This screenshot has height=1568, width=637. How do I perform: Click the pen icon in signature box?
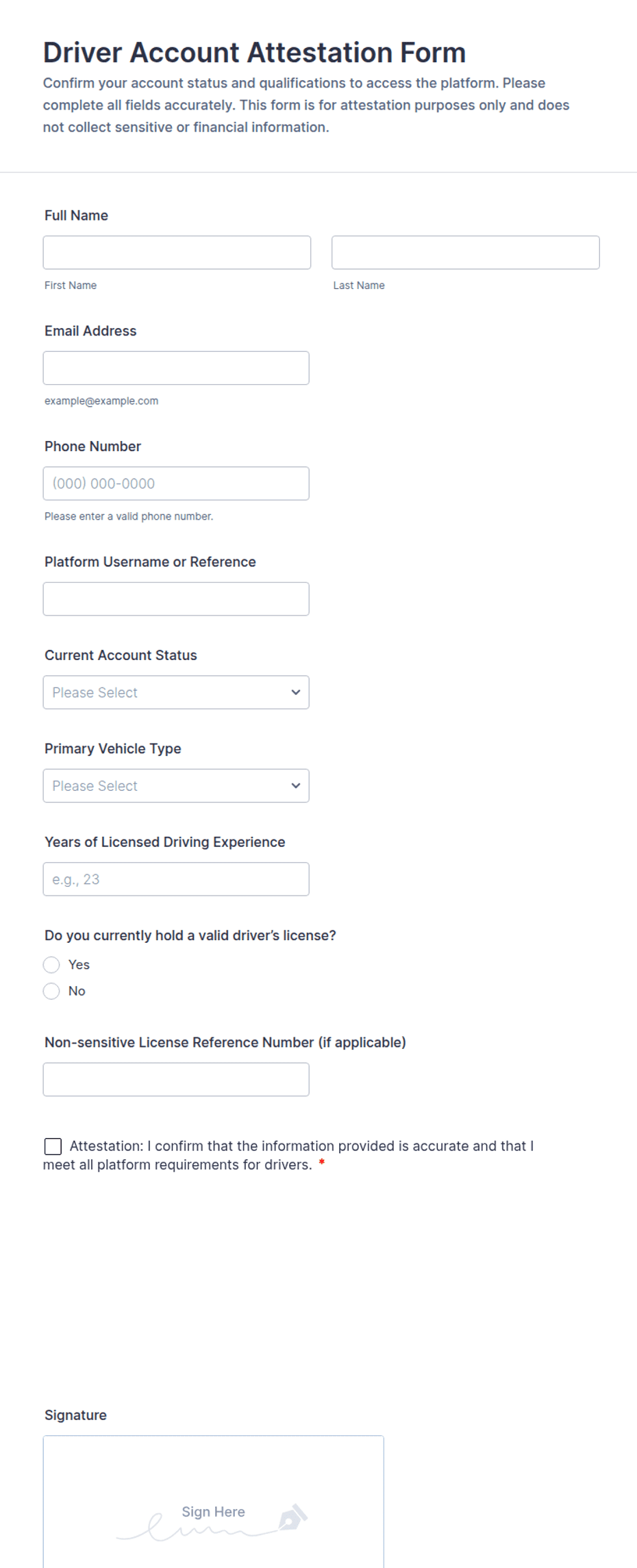click(293, 1517)
